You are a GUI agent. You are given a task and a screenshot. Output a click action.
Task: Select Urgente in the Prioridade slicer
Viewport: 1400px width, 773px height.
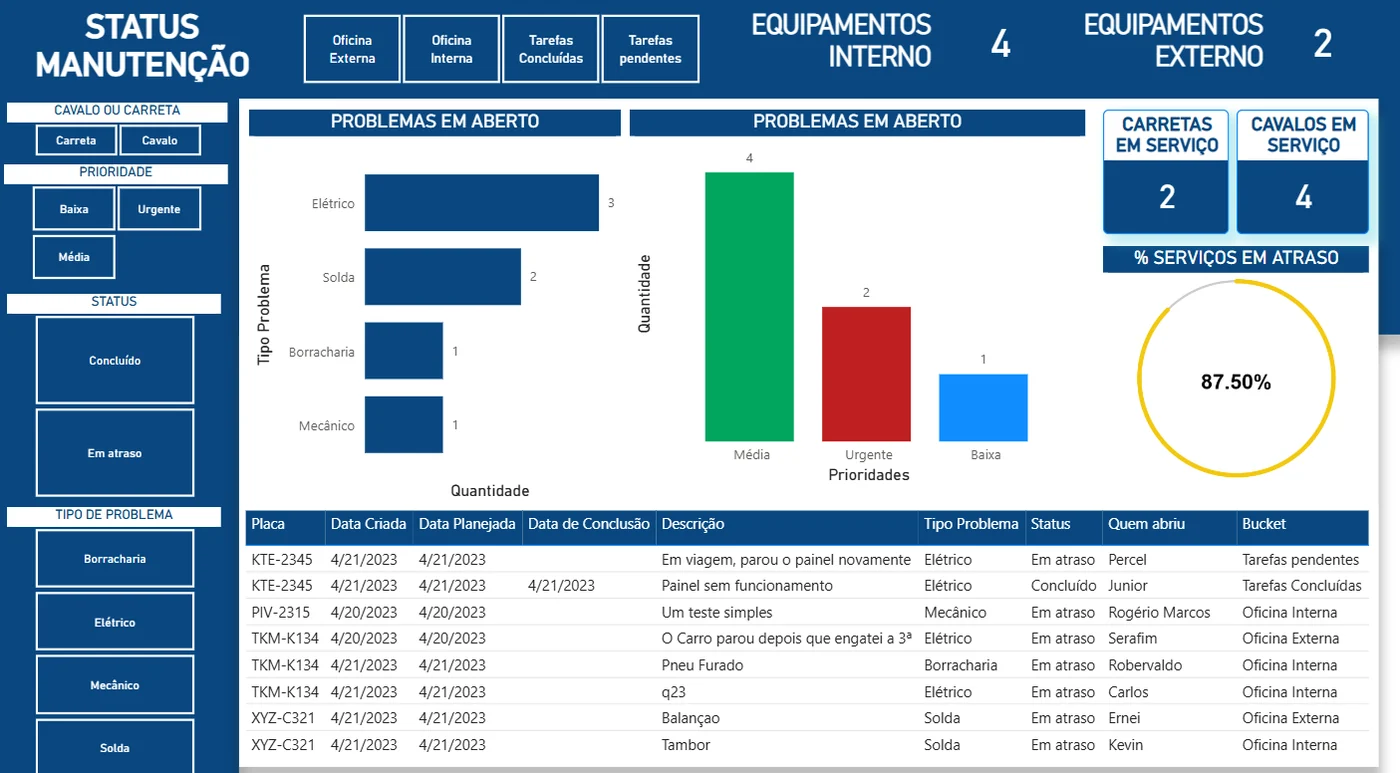(x=159, y=209)
